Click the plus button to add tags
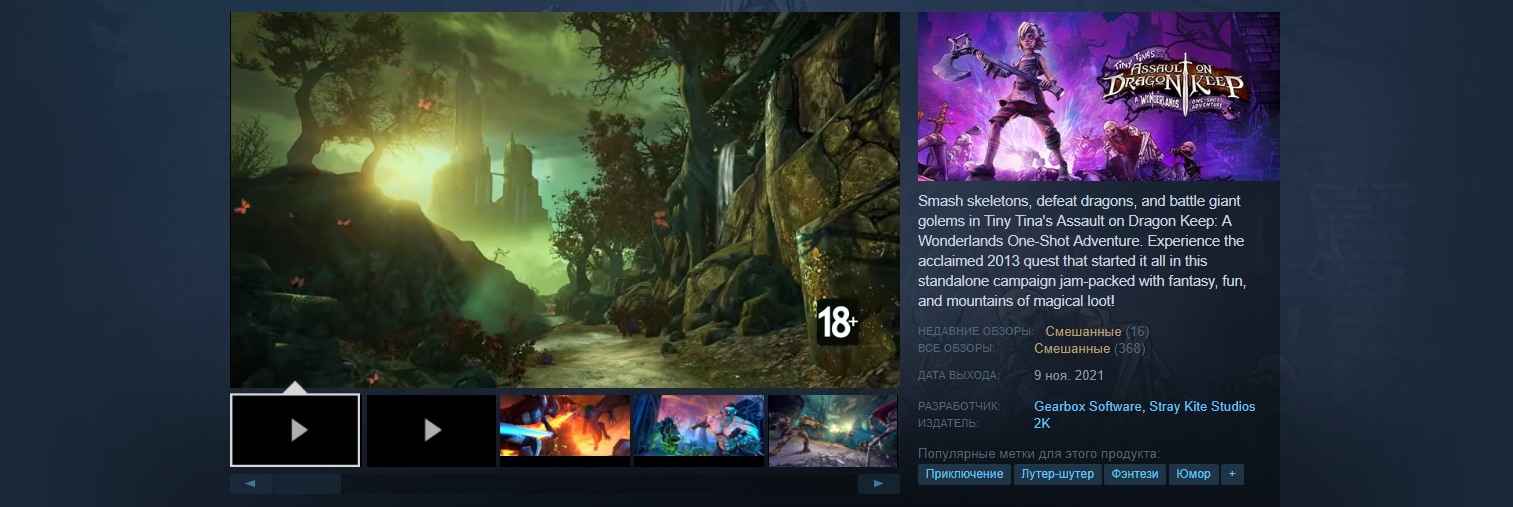Screen dimensions: 1513x507 pyautogui.click(x=1232, y=474)
